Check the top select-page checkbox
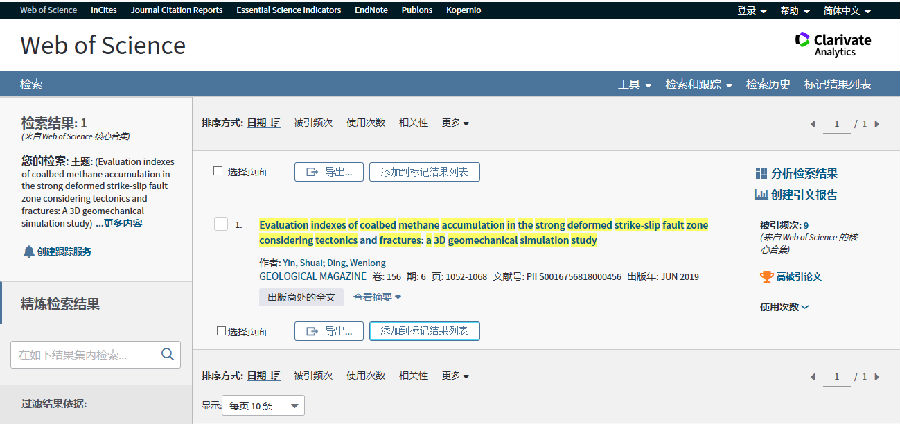The height and width of the screenshot is (424, 900). 218,172
